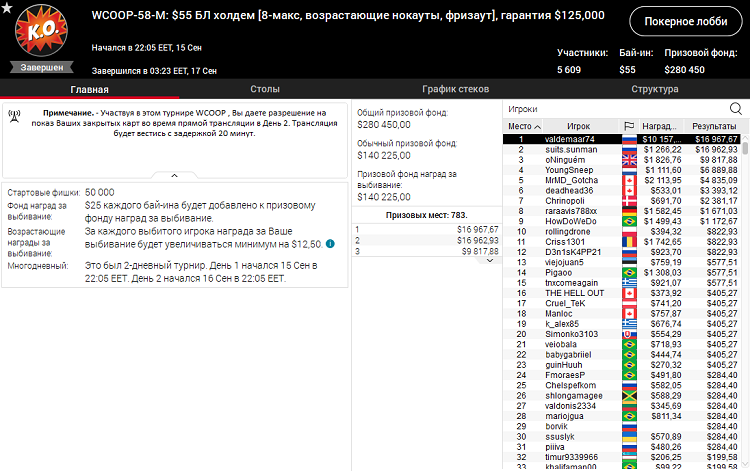The width and height of the screenshot is (750, 471).
Task: Click the Canadian flag next to MrMD_Gotcha
Action: pos(629,180)
